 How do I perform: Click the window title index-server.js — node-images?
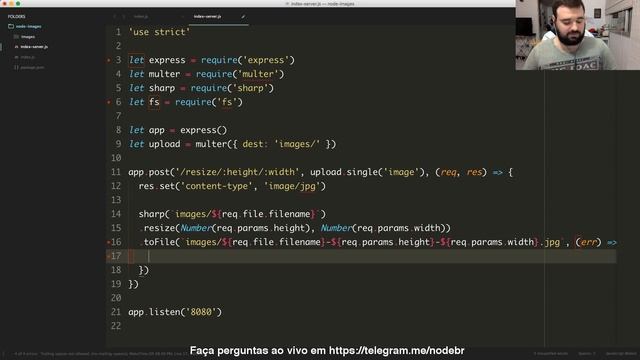pos(322,4)
